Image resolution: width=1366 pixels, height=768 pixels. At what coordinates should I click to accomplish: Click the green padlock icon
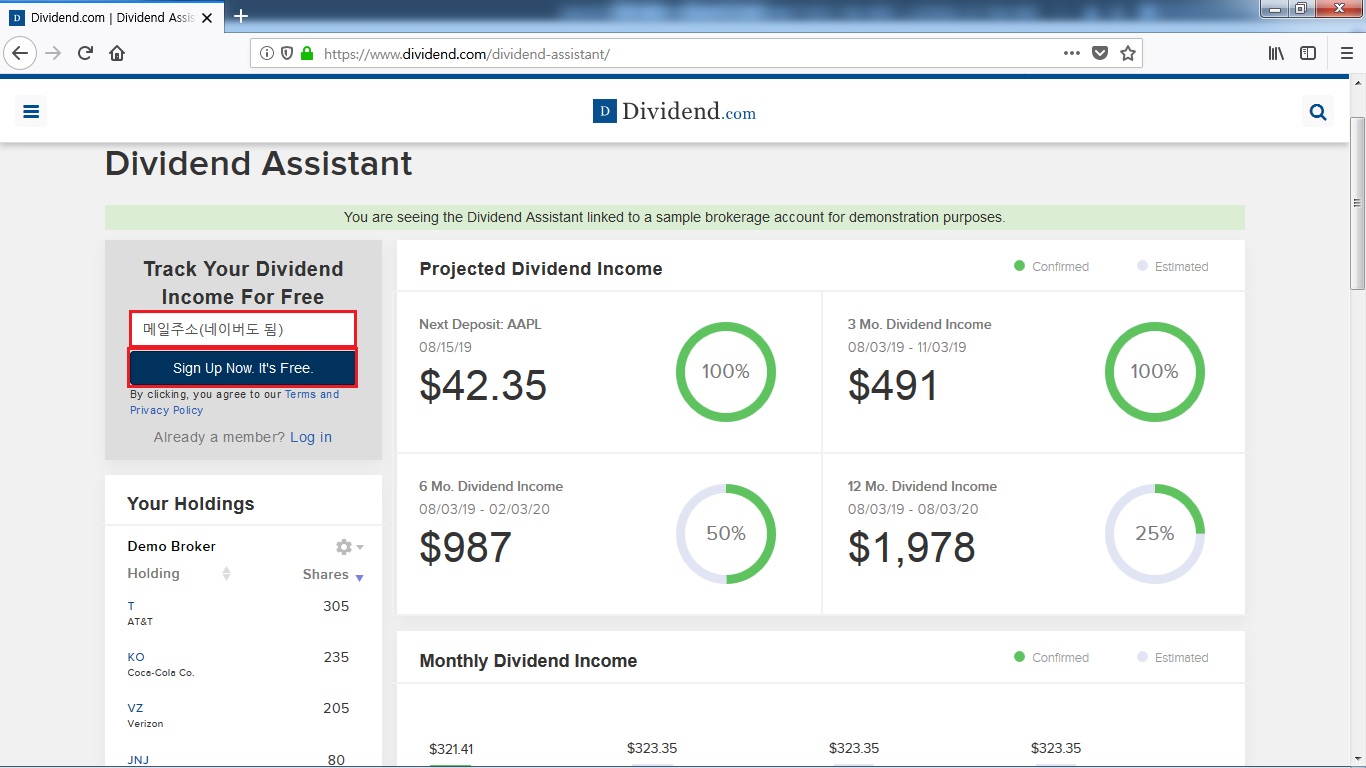[x=307, y=54]
